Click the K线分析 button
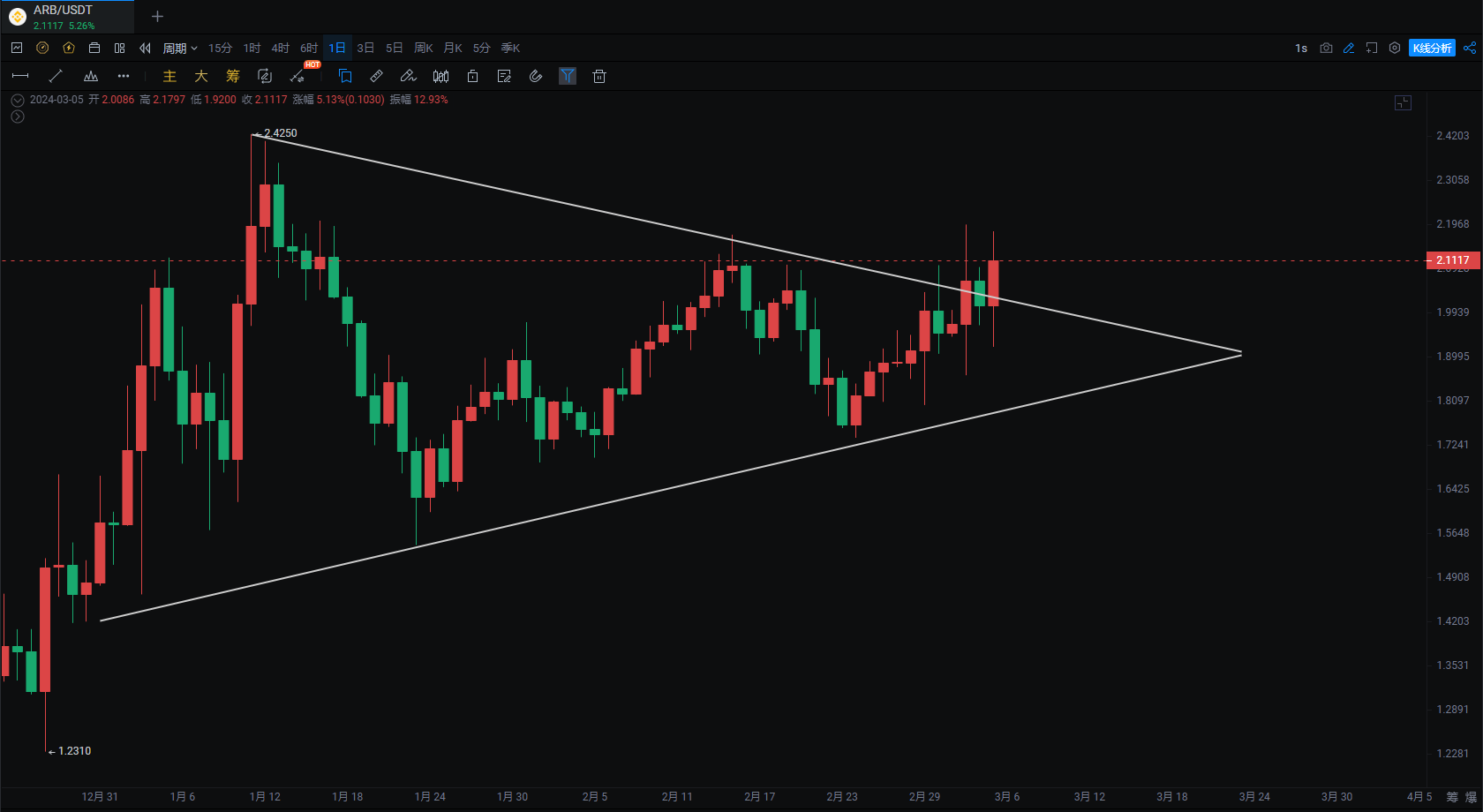Image resolution: width=1483 pixels, height=812 pixels. pos(1432,48)
